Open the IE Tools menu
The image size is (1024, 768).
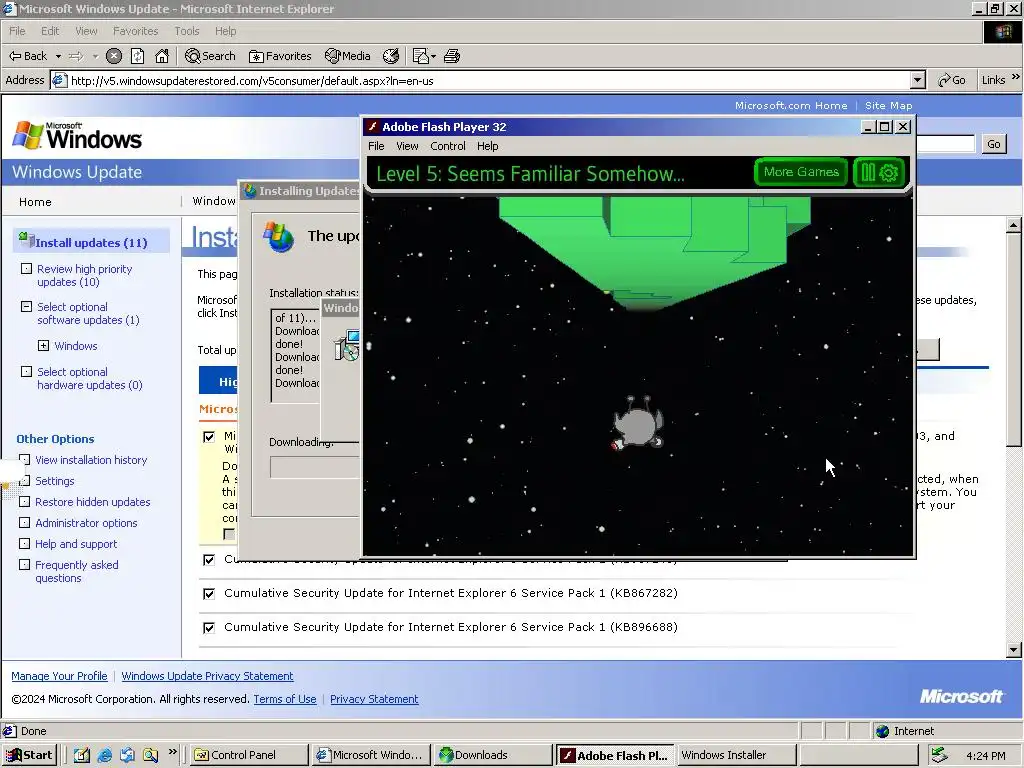(x=186, y=31)
